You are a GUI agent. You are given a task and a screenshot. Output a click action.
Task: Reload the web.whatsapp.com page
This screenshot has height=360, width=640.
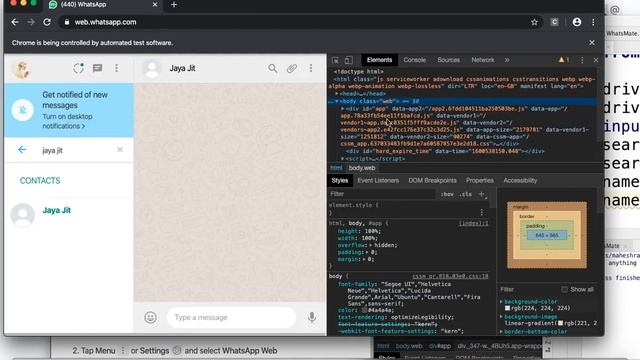(x=47, y=22)
